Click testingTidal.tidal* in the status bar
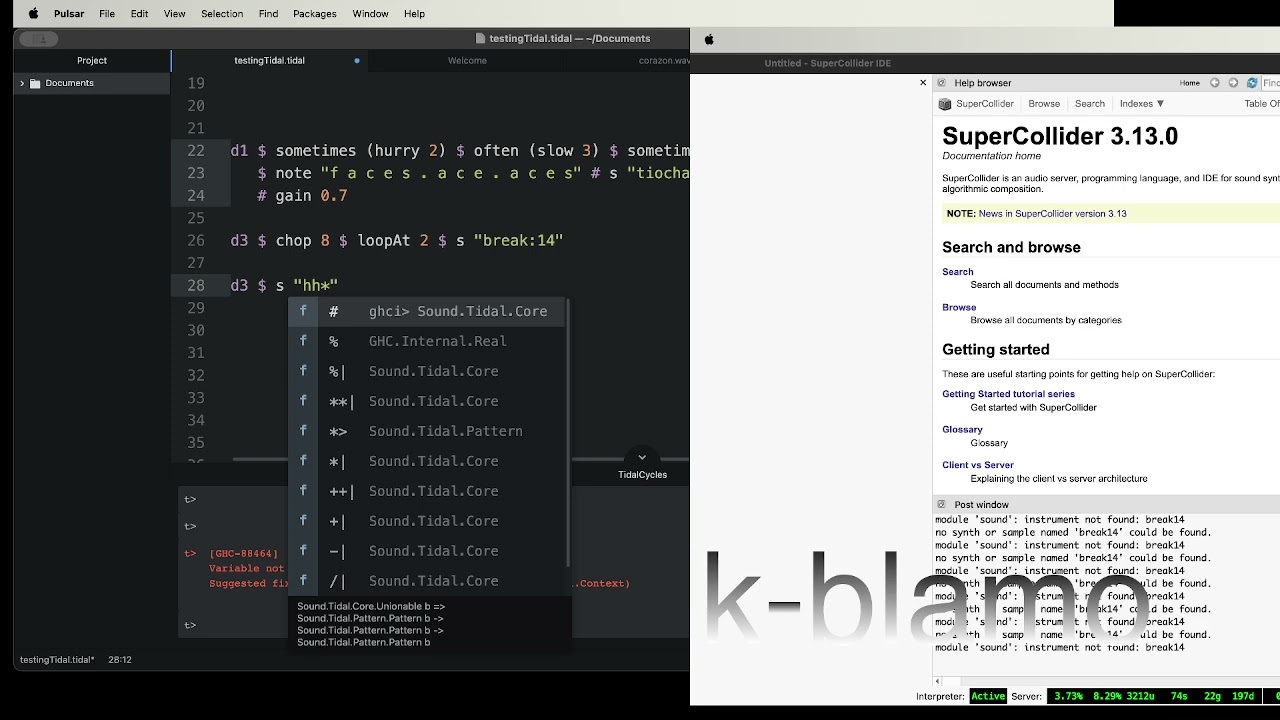The image size is (1280, 720). (x=57, y=660)
